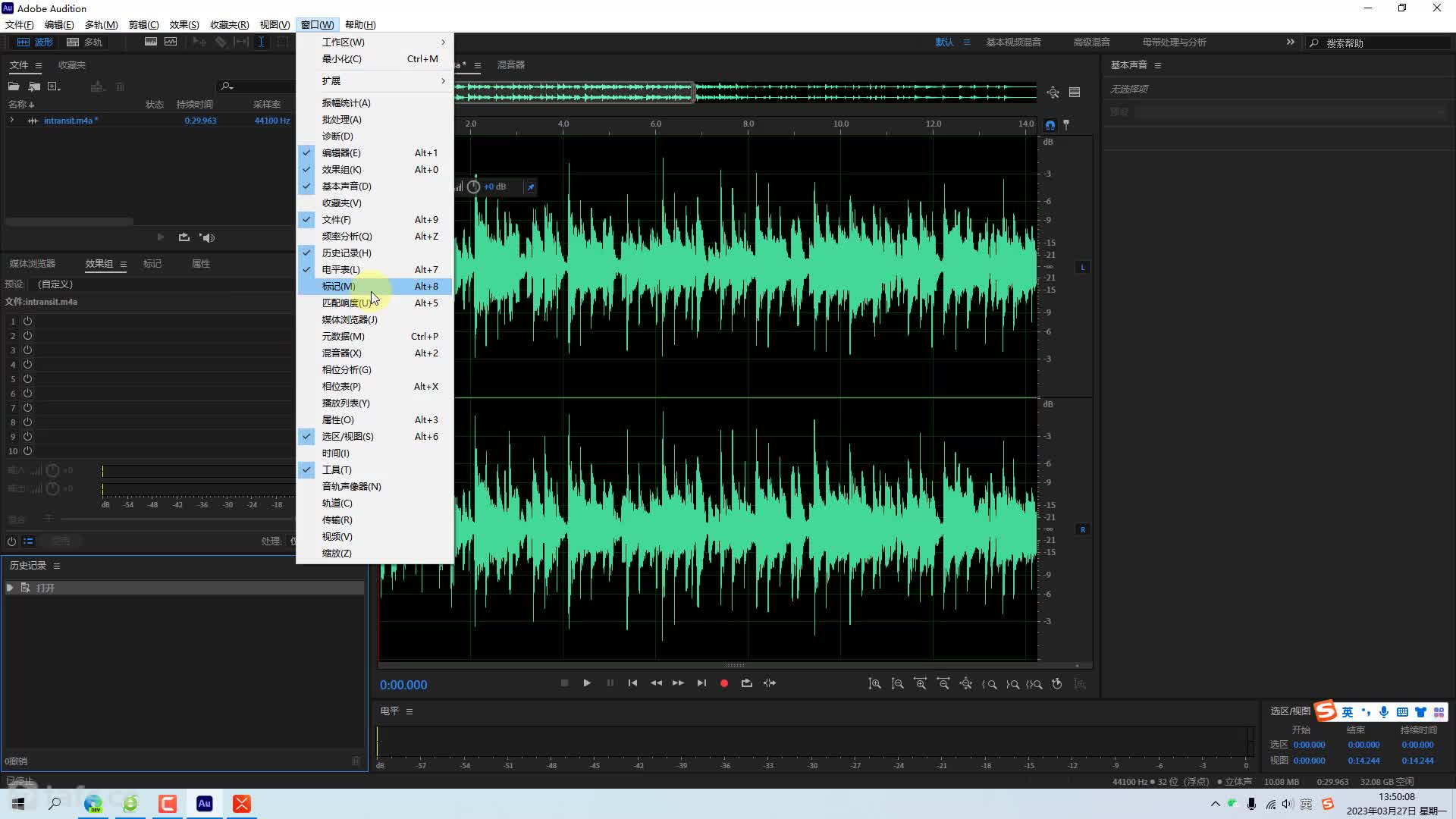Open file icon in Files panel
1456x819 pixels.
pyautogui.click(x=14, y=86)
